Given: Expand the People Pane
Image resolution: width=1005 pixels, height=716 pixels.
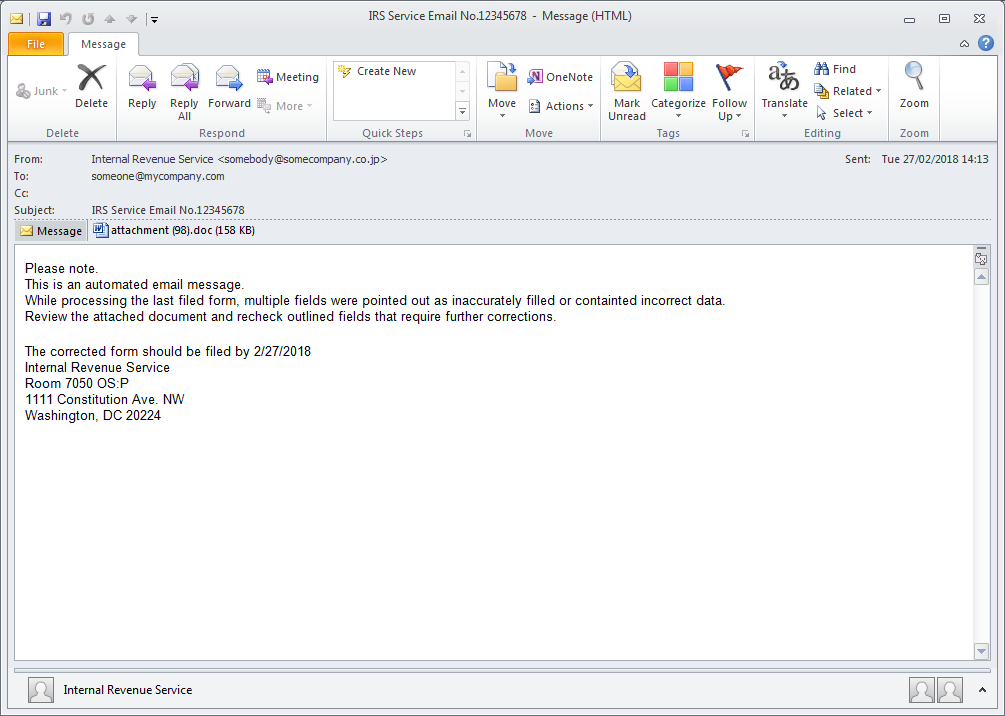Looking at the screenshot, I should click(x=982, y=690).
